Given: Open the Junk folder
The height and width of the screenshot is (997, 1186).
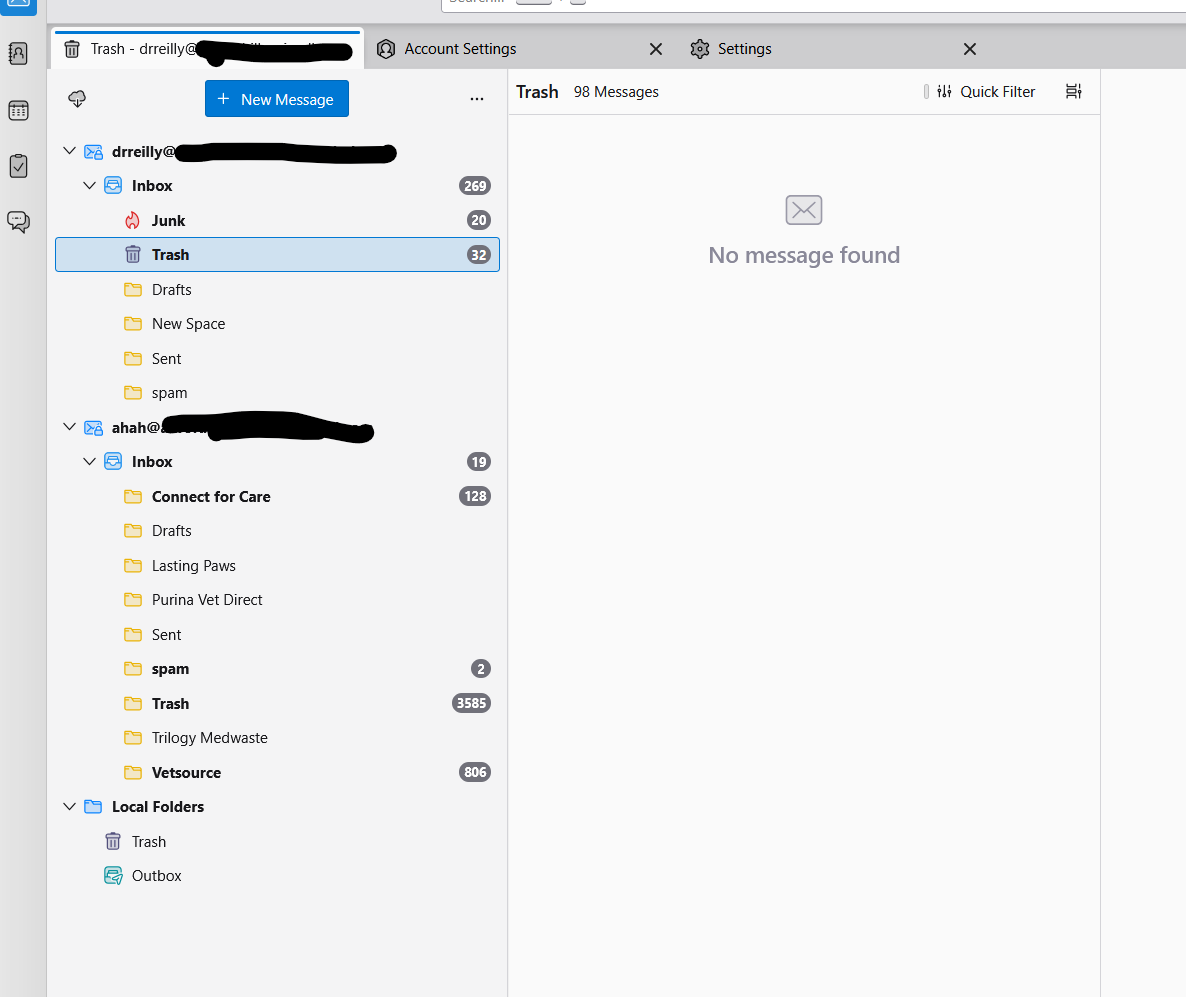Looking at the screenshot, I should point(277,220).
